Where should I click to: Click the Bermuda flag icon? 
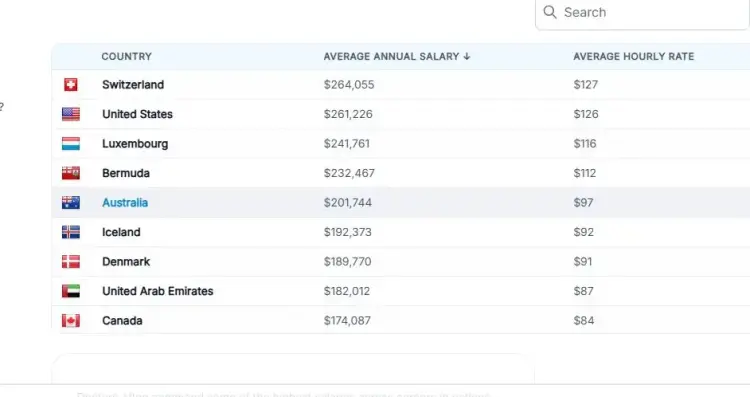[71, 173]
